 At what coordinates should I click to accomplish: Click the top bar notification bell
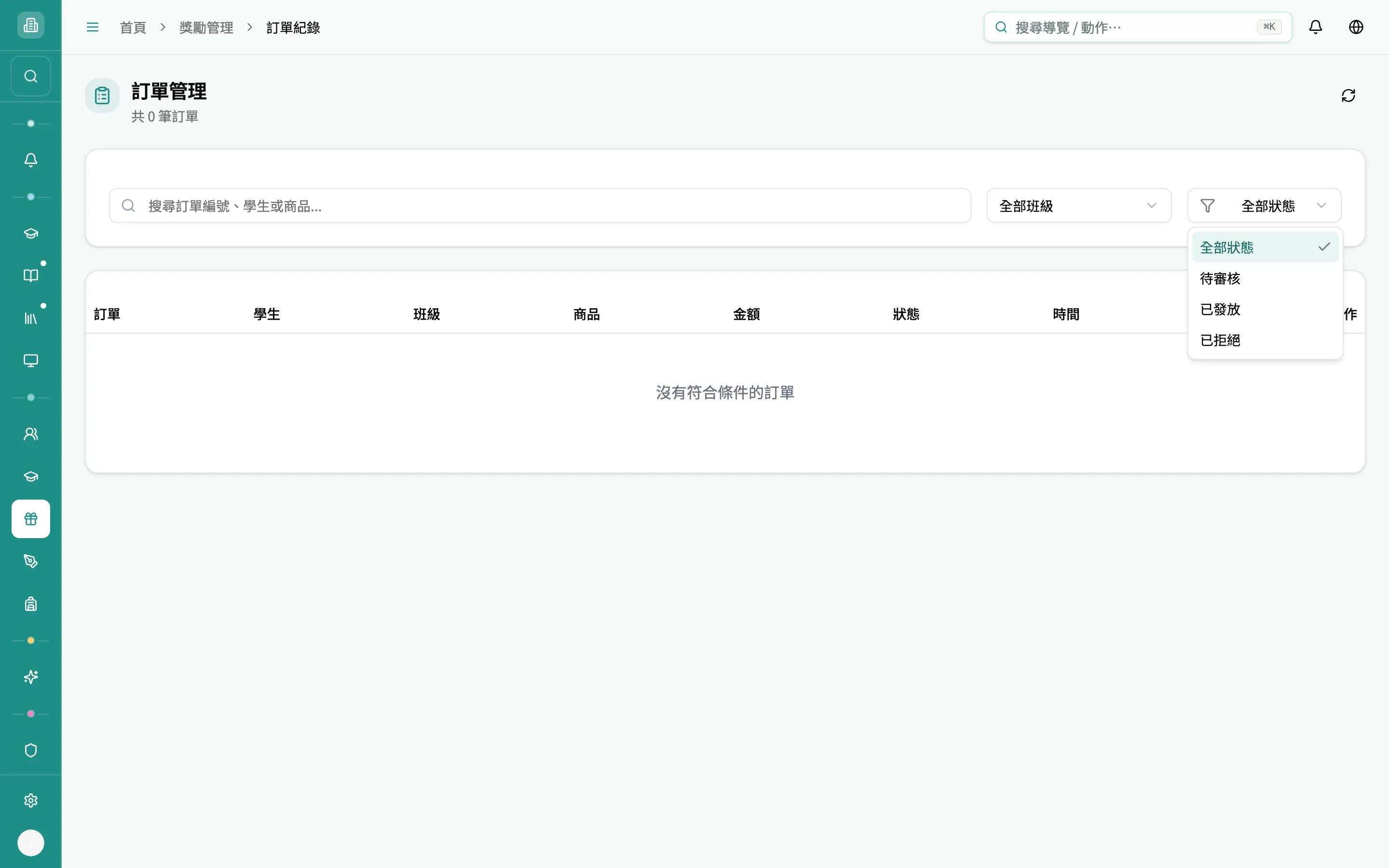click(1316, 27)
